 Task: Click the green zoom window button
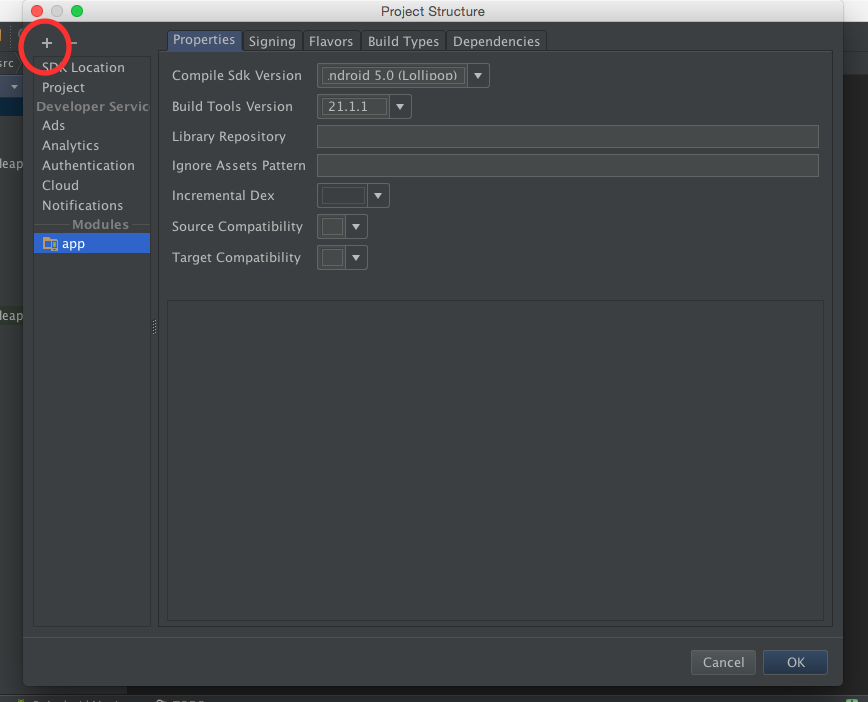77,11
